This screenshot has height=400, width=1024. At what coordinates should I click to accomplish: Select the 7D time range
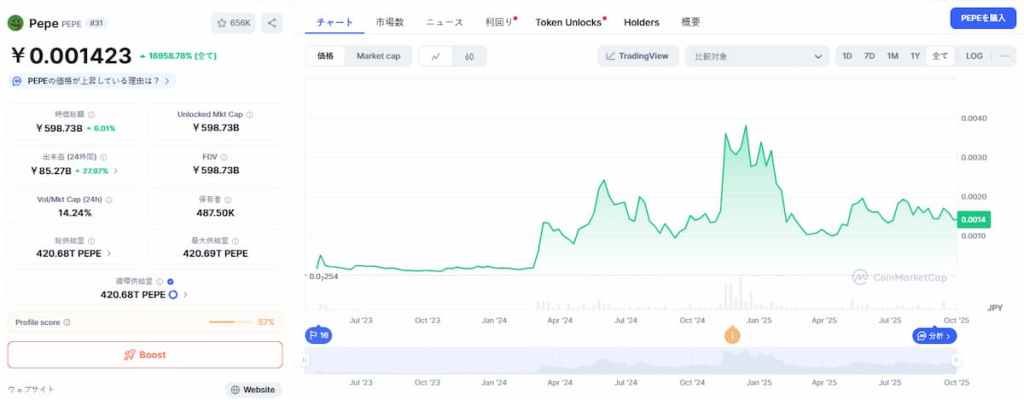coord(869,56)
